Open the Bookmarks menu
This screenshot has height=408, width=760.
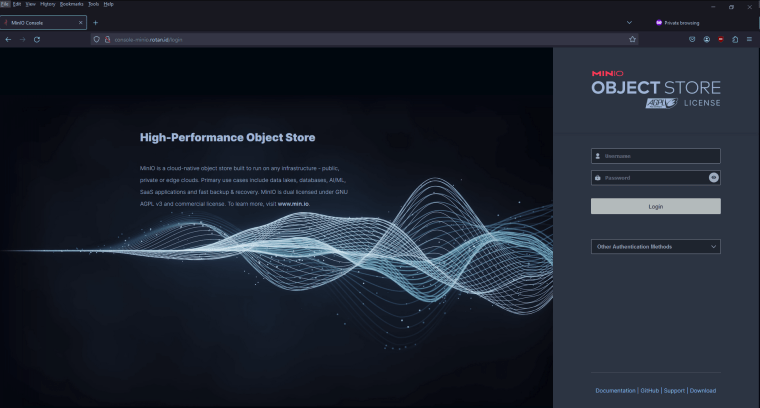(71, 4)
